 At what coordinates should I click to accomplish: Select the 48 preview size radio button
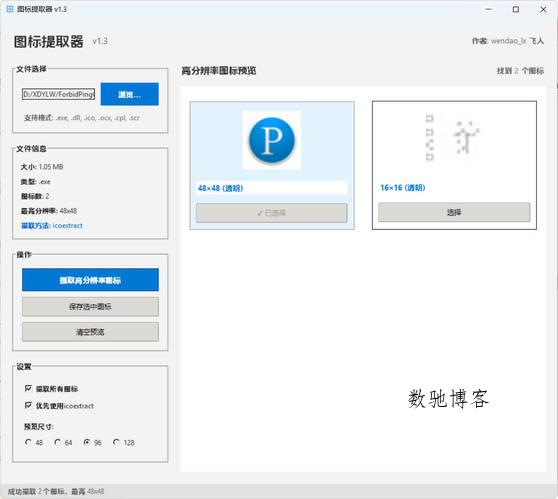coord(28,442)
